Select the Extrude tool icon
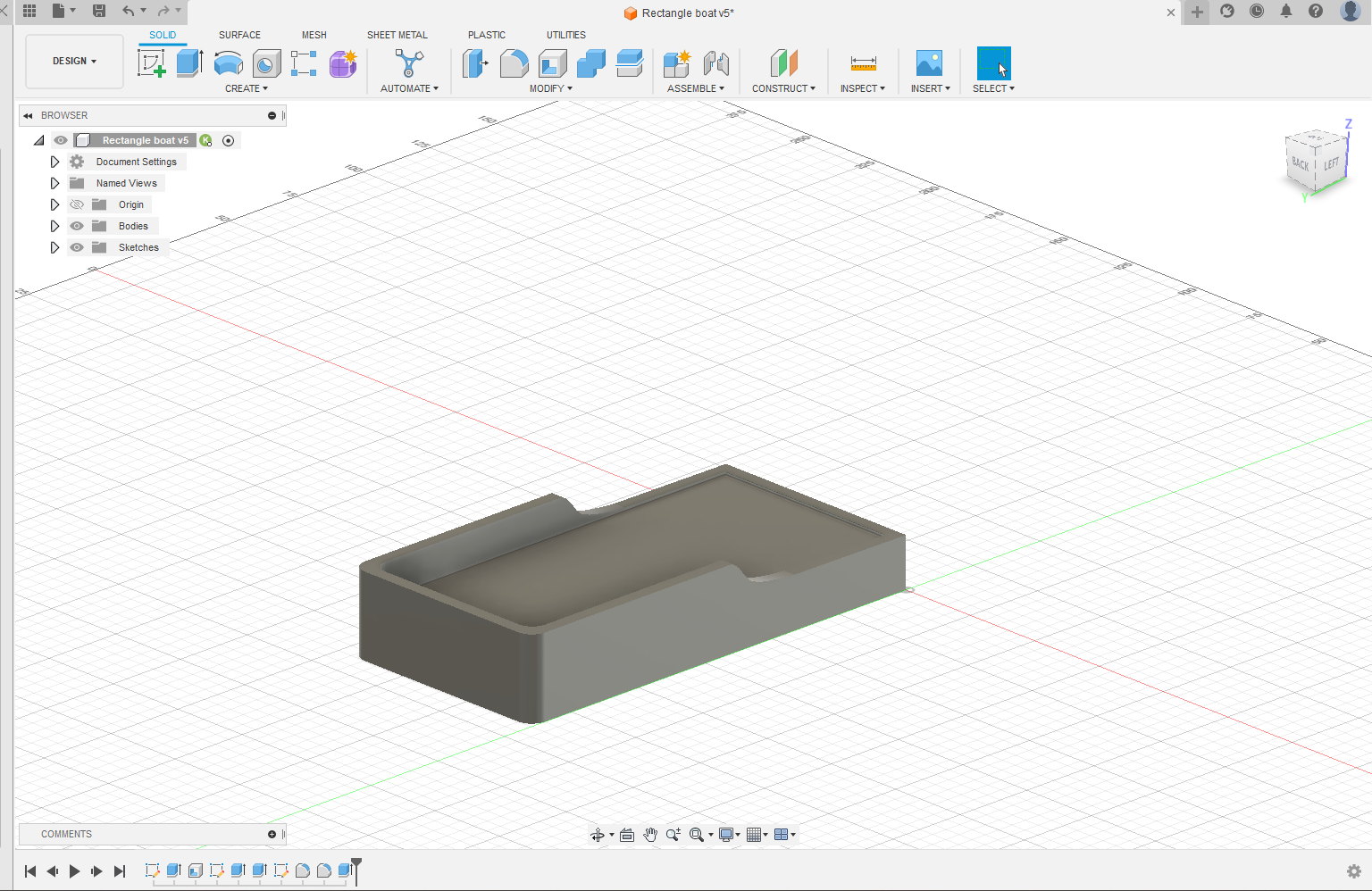Image resolution: width=1372 pixels, height=891 pixels. (189, 63)
